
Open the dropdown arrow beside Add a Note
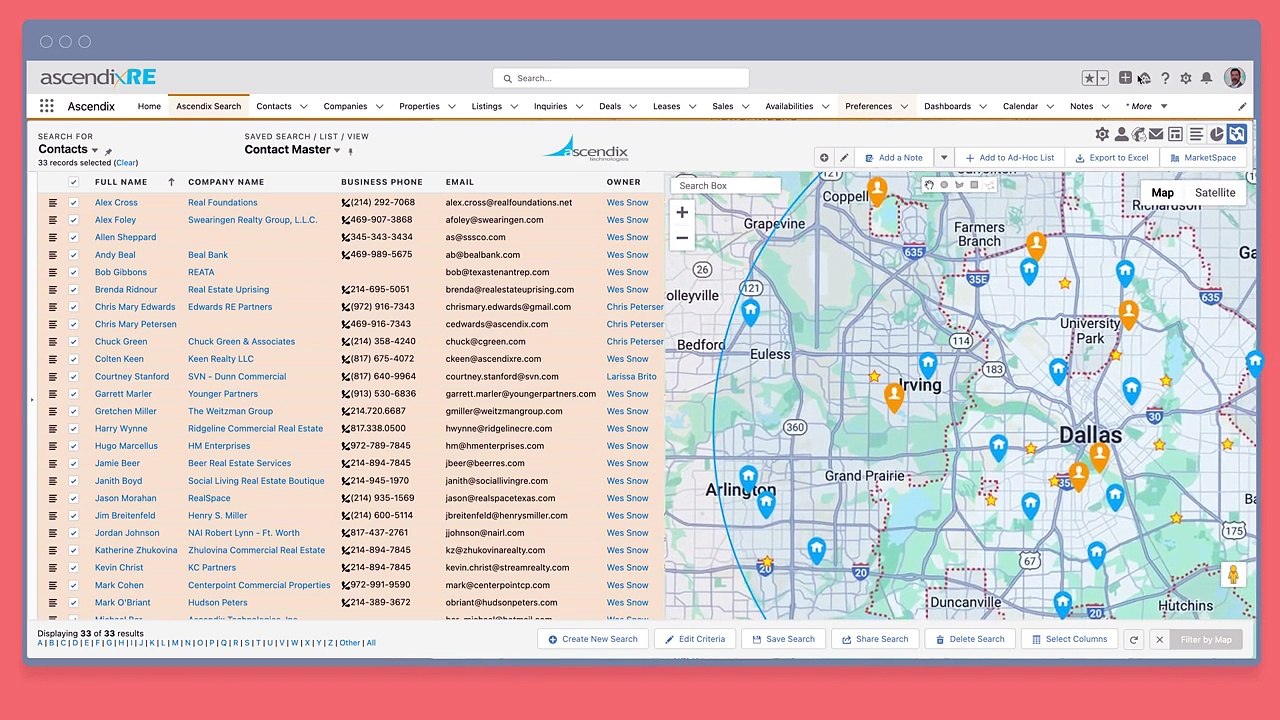(943, 158)
